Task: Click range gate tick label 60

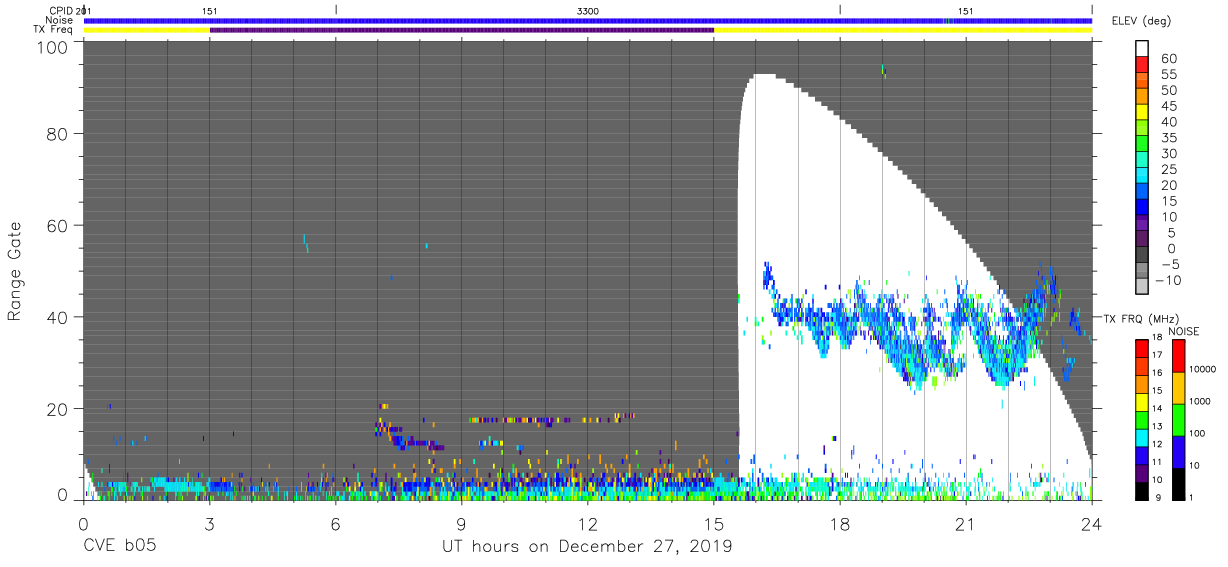Action: coord(56,226)
